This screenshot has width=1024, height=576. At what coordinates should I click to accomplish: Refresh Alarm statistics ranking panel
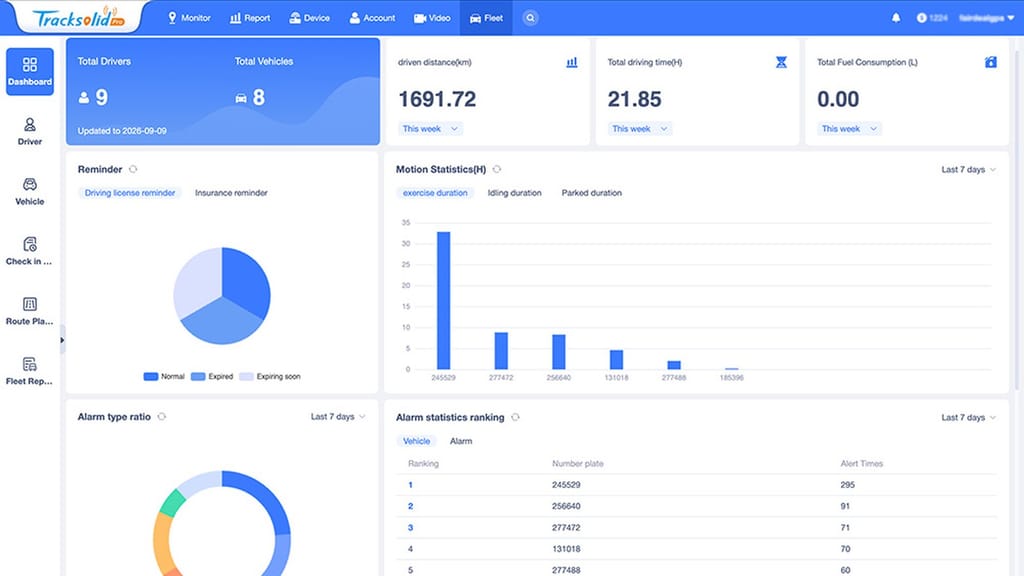(515, 417)
